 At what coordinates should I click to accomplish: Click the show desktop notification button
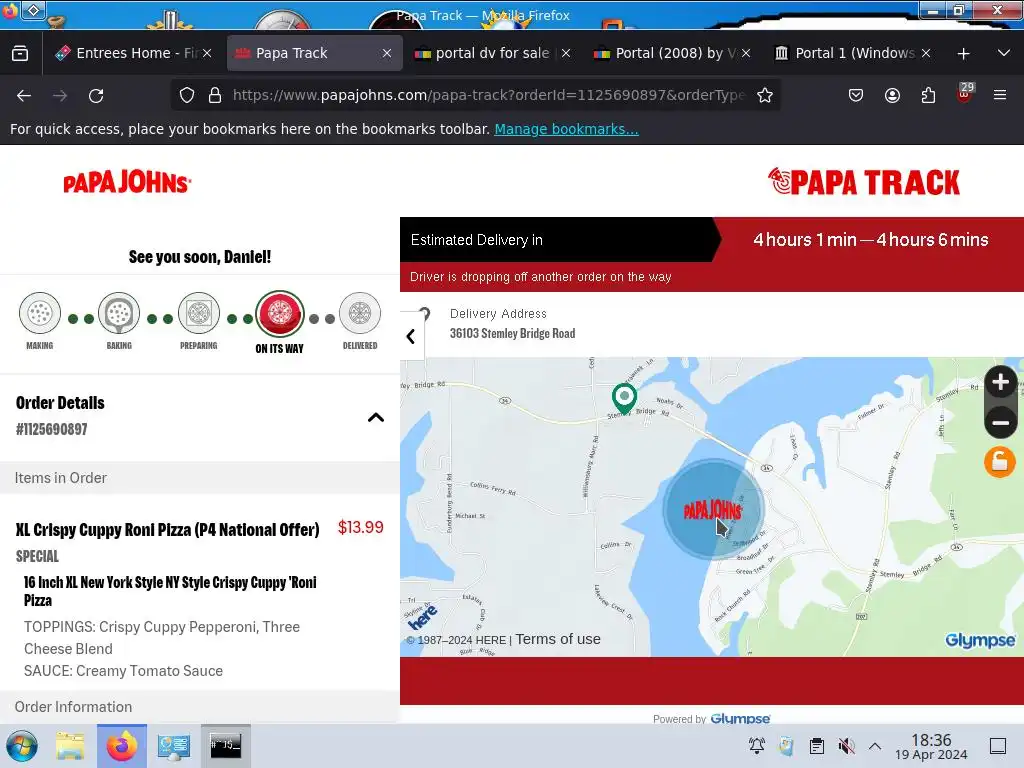tap(998, 746)
